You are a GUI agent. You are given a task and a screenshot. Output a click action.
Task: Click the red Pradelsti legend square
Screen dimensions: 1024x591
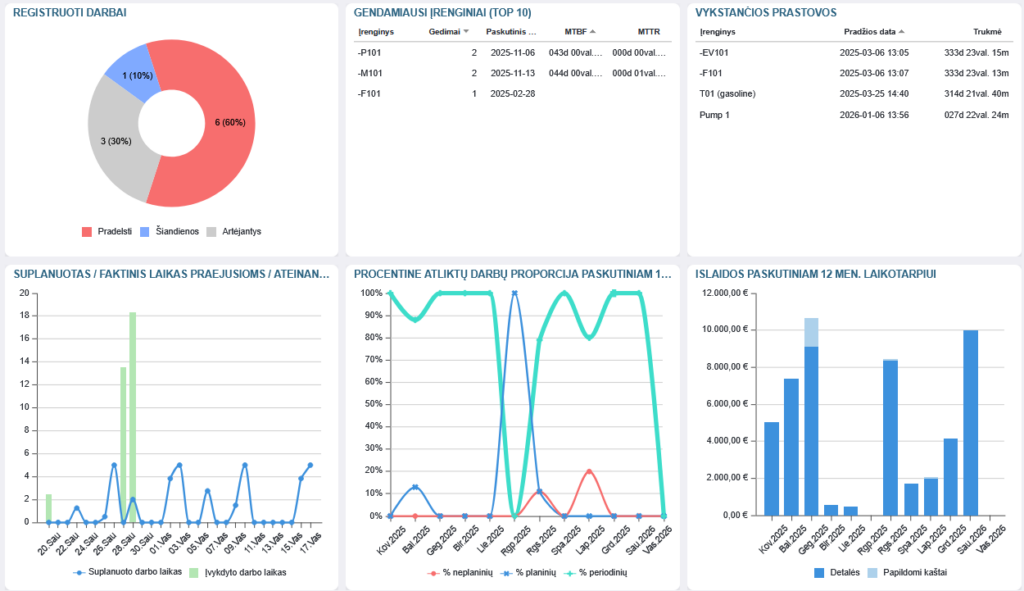pyautogui.click(x=87, y=232)
